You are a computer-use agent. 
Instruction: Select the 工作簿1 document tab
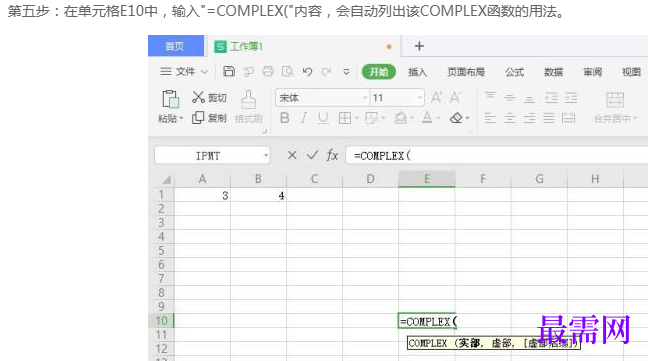point(303,46)
